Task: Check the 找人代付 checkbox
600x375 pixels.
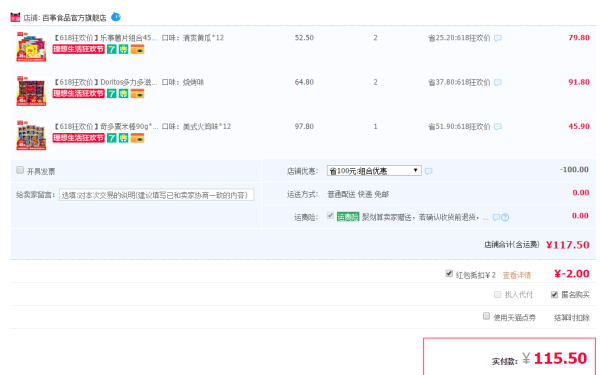Action: tap(497, 294)
